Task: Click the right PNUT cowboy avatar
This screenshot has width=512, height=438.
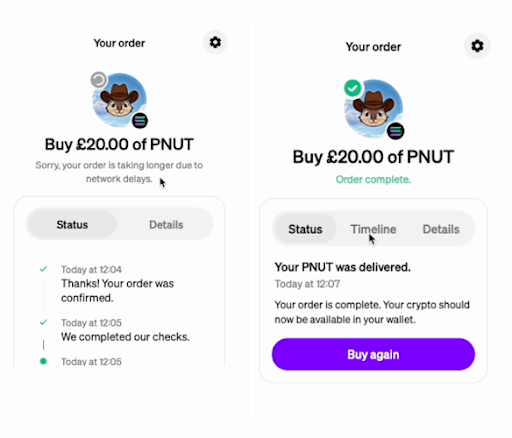Action: (374, 109)
